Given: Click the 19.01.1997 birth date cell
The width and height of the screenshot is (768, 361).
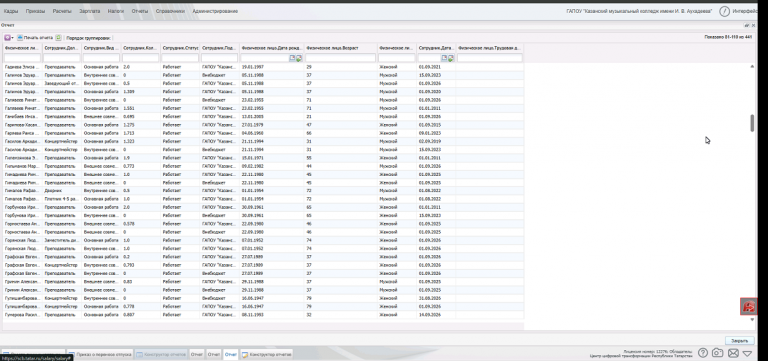Looking at the screenshot, I should click(x=272, y=66).
